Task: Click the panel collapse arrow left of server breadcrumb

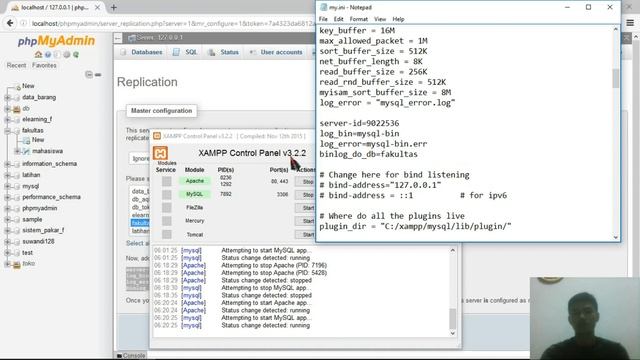Action: click(x=118, y=38)
